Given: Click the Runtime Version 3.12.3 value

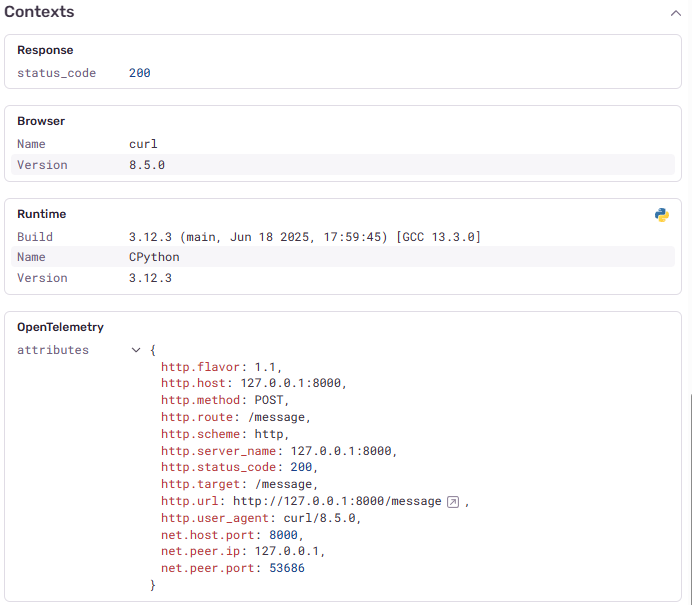Looking at the screenshot, I should pos(150,278).
